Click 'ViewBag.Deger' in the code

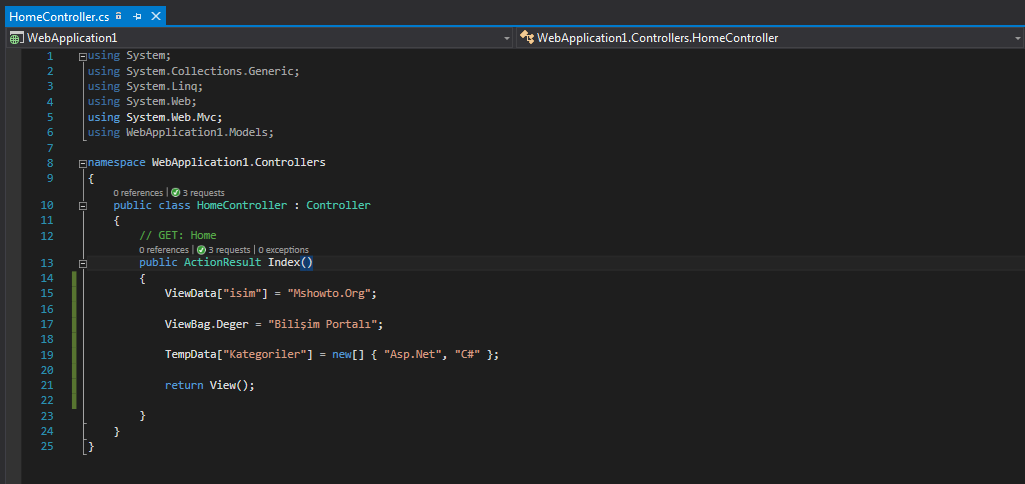[x=207, y=324]
